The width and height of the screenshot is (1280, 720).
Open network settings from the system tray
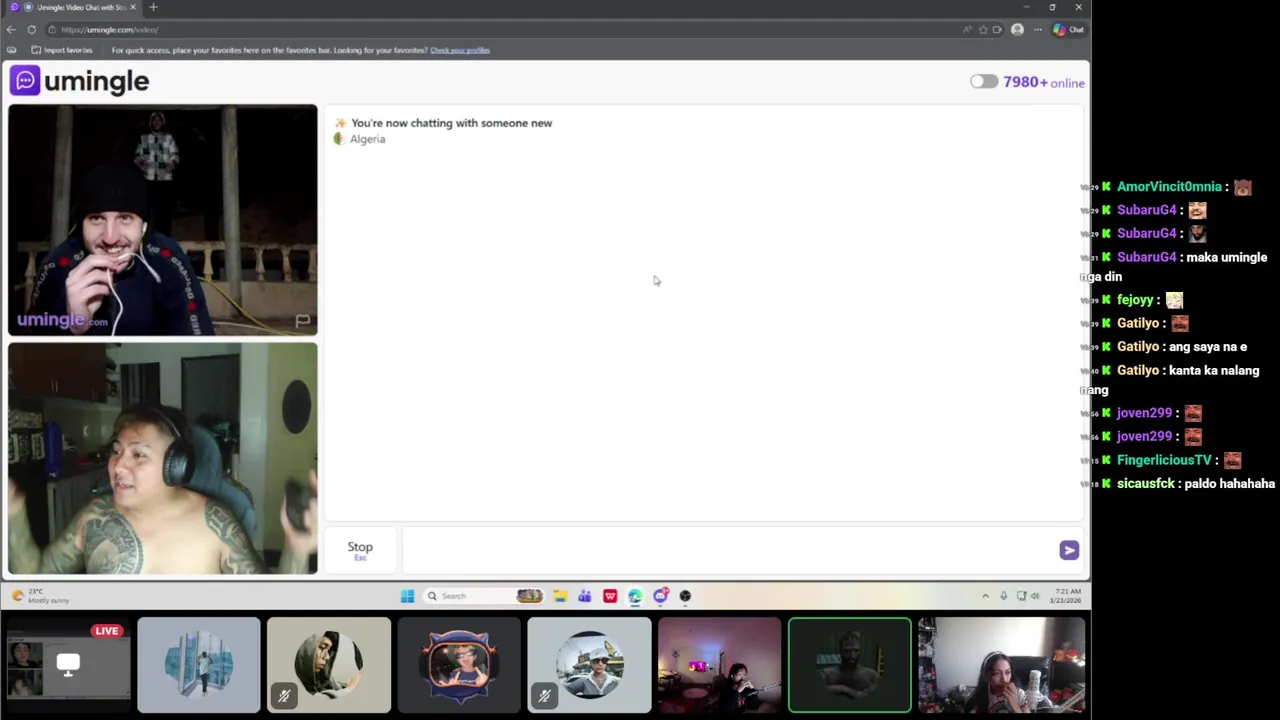1021,596
